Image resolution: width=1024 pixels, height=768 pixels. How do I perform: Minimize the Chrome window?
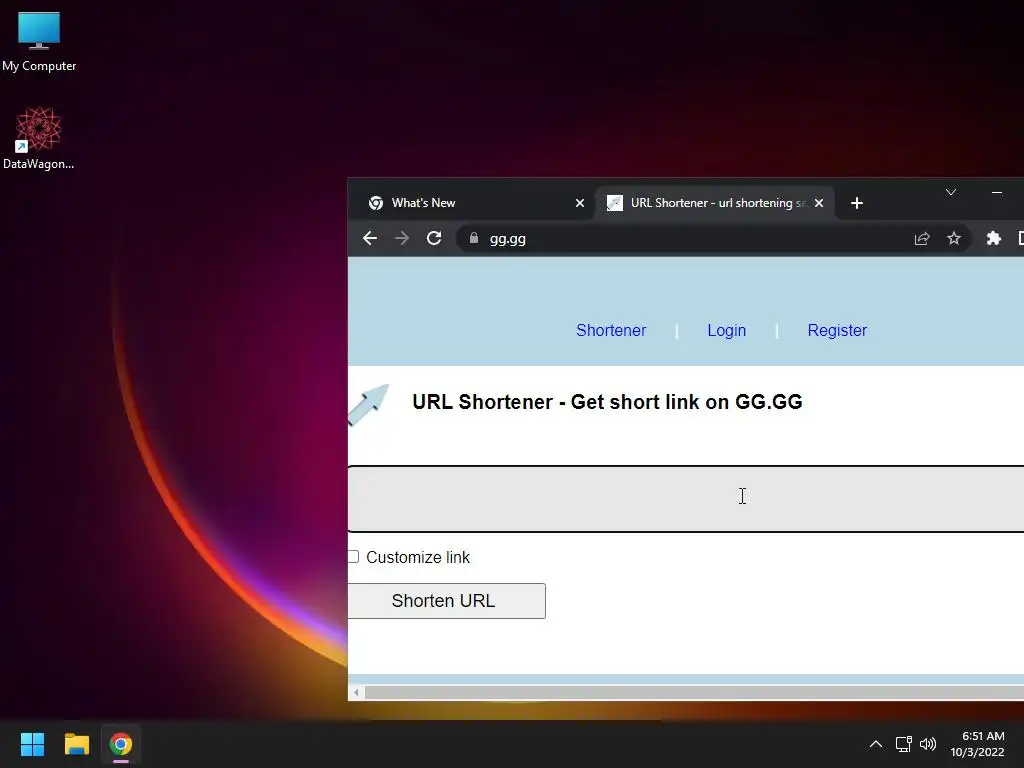click(997, 193)
